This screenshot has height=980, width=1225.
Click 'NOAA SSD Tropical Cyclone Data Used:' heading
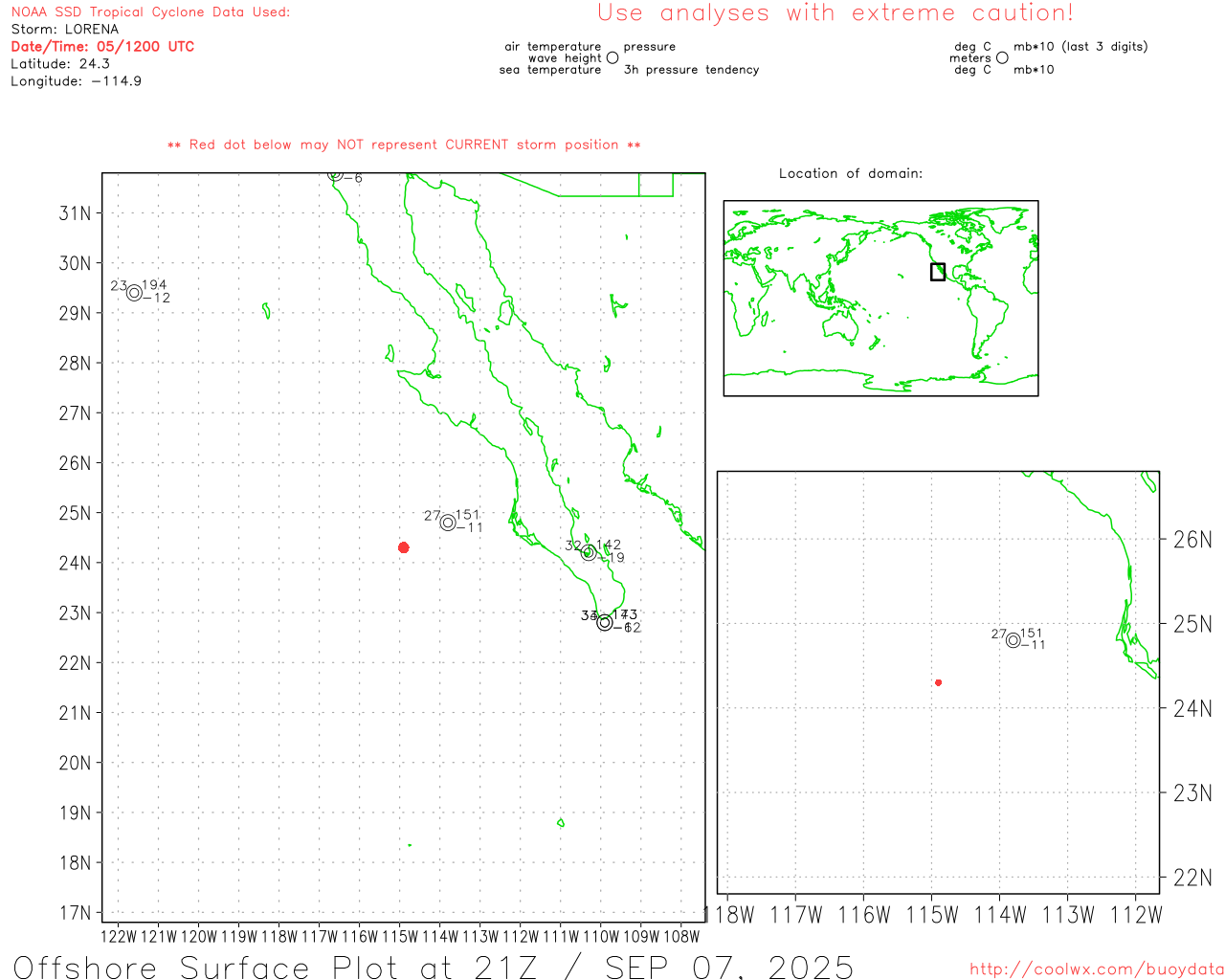[150, 12]
